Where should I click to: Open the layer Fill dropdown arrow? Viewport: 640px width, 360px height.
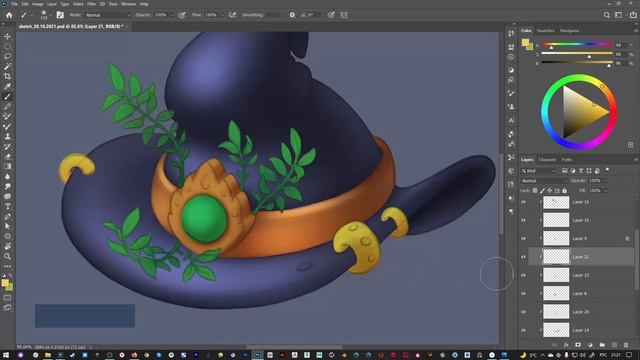pos(606,191)
